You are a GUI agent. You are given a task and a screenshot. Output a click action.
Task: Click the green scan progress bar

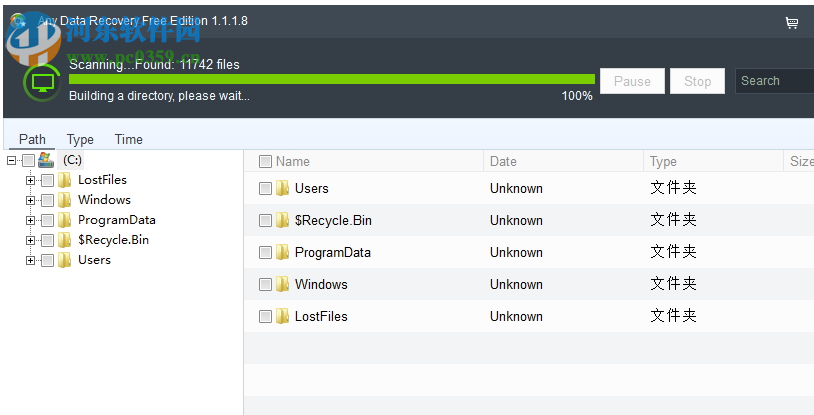click(332, 79)
